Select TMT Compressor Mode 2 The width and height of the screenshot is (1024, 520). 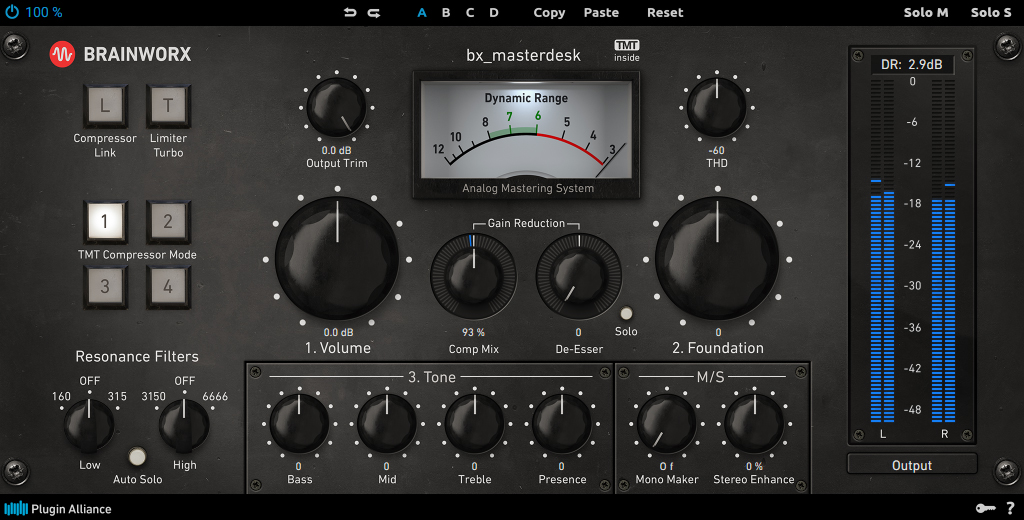tap(168, 221)
